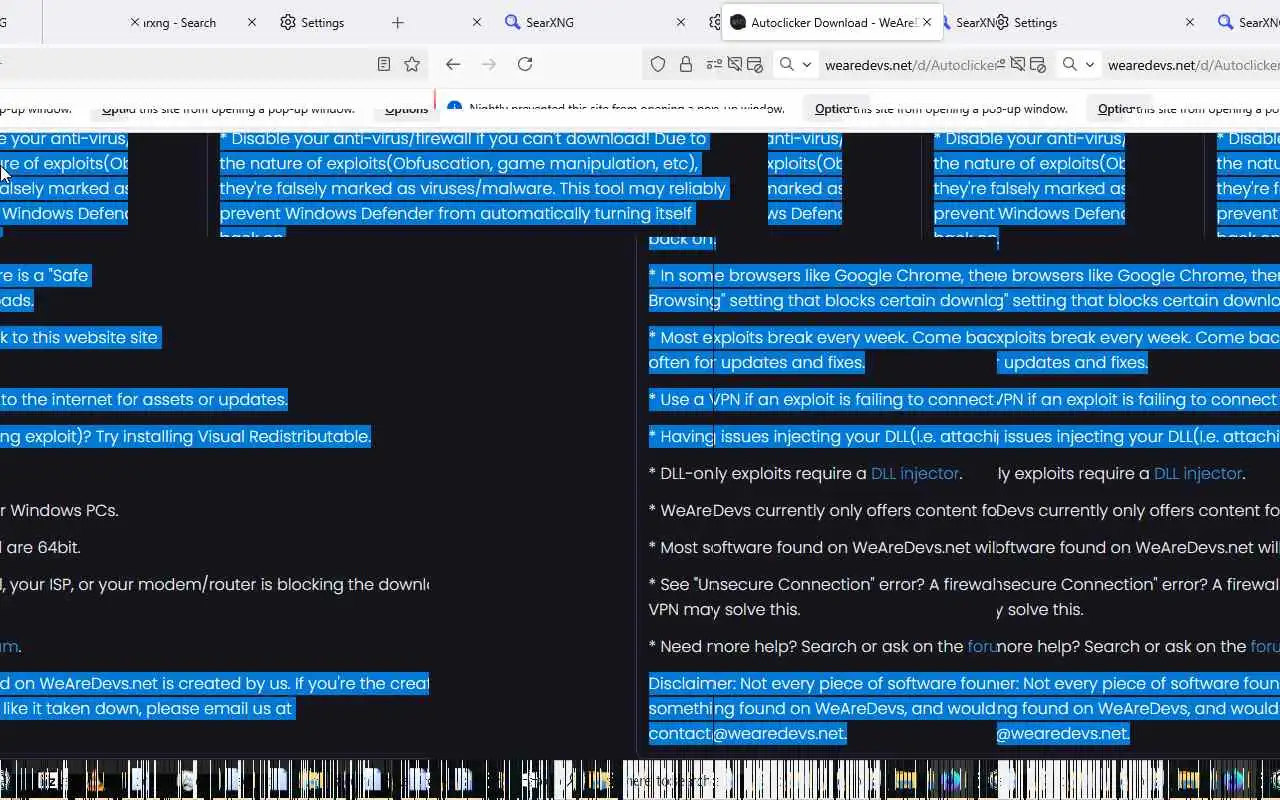Image resolution: width=1280 pixels, height=800 pixels.
Task: Click the line 'k to this website site'
Action: pos(79,337)
